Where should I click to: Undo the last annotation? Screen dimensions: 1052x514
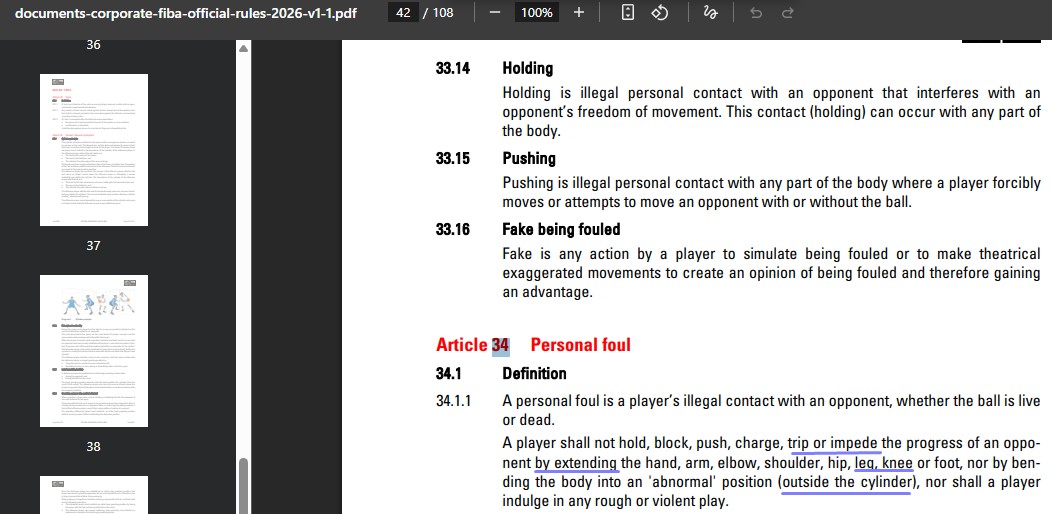point(756,13)
